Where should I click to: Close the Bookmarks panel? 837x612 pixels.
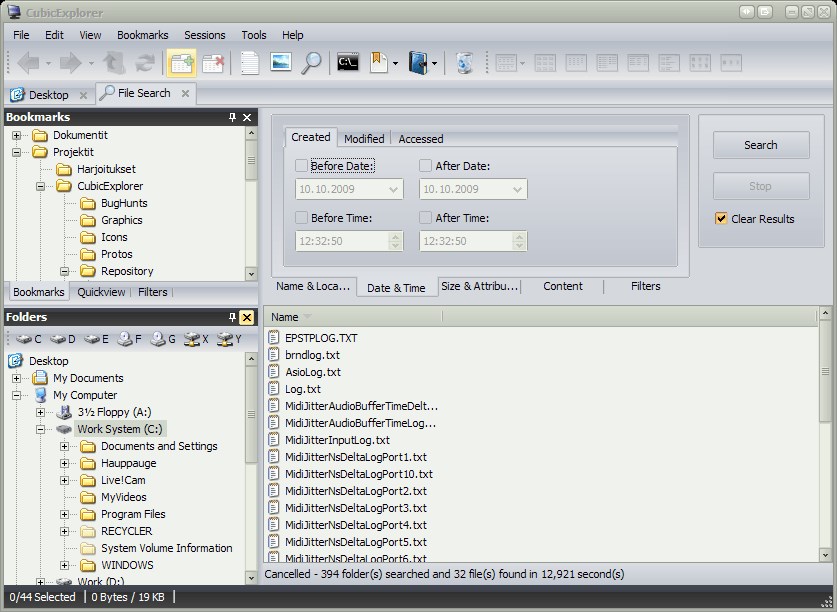click(x=247, y=117)
